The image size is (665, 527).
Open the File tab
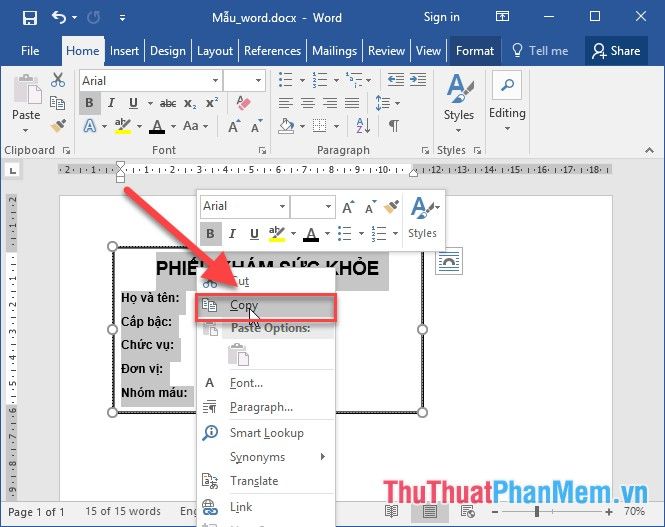(30, 51)
